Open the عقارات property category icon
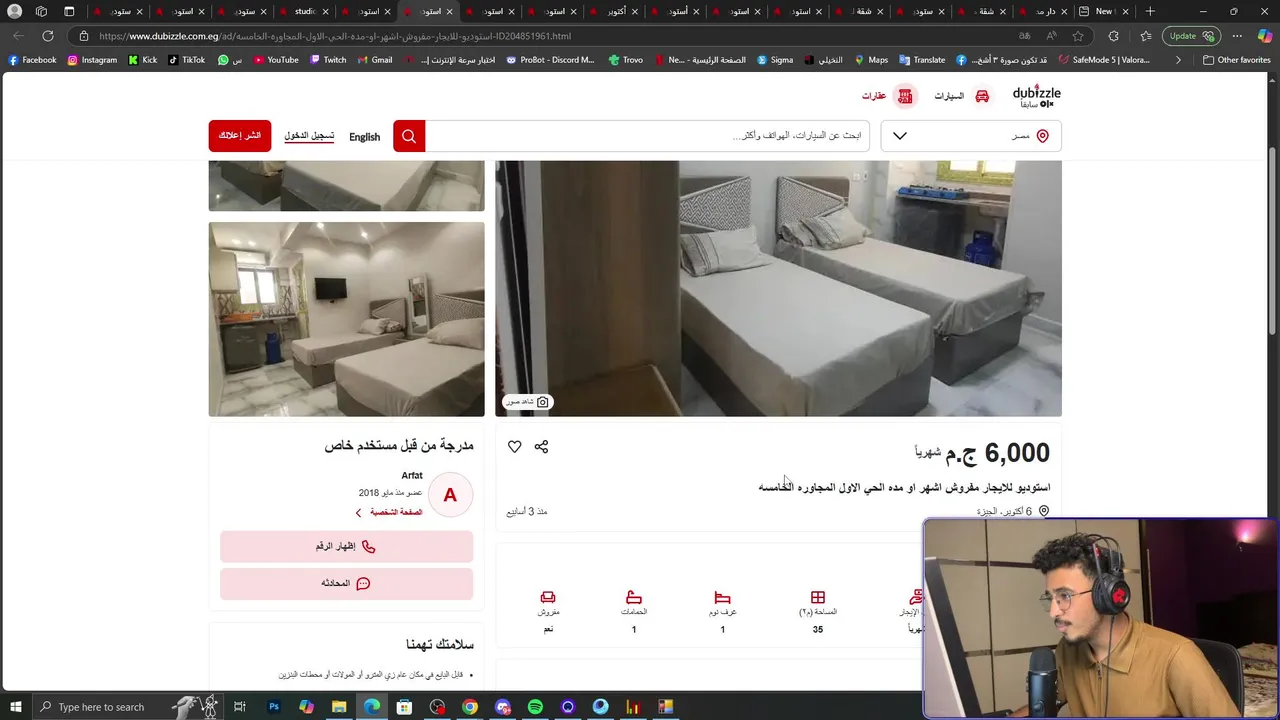 click(905, 96)
